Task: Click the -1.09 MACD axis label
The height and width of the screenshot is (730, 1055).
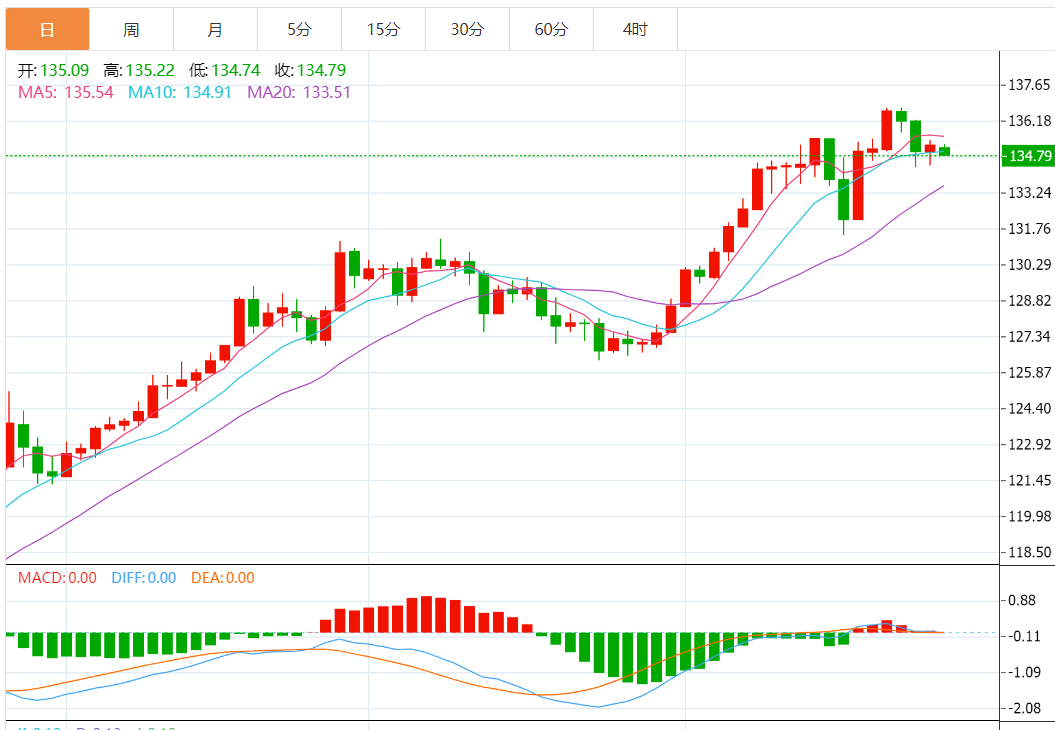Action: coord(1024,672)
